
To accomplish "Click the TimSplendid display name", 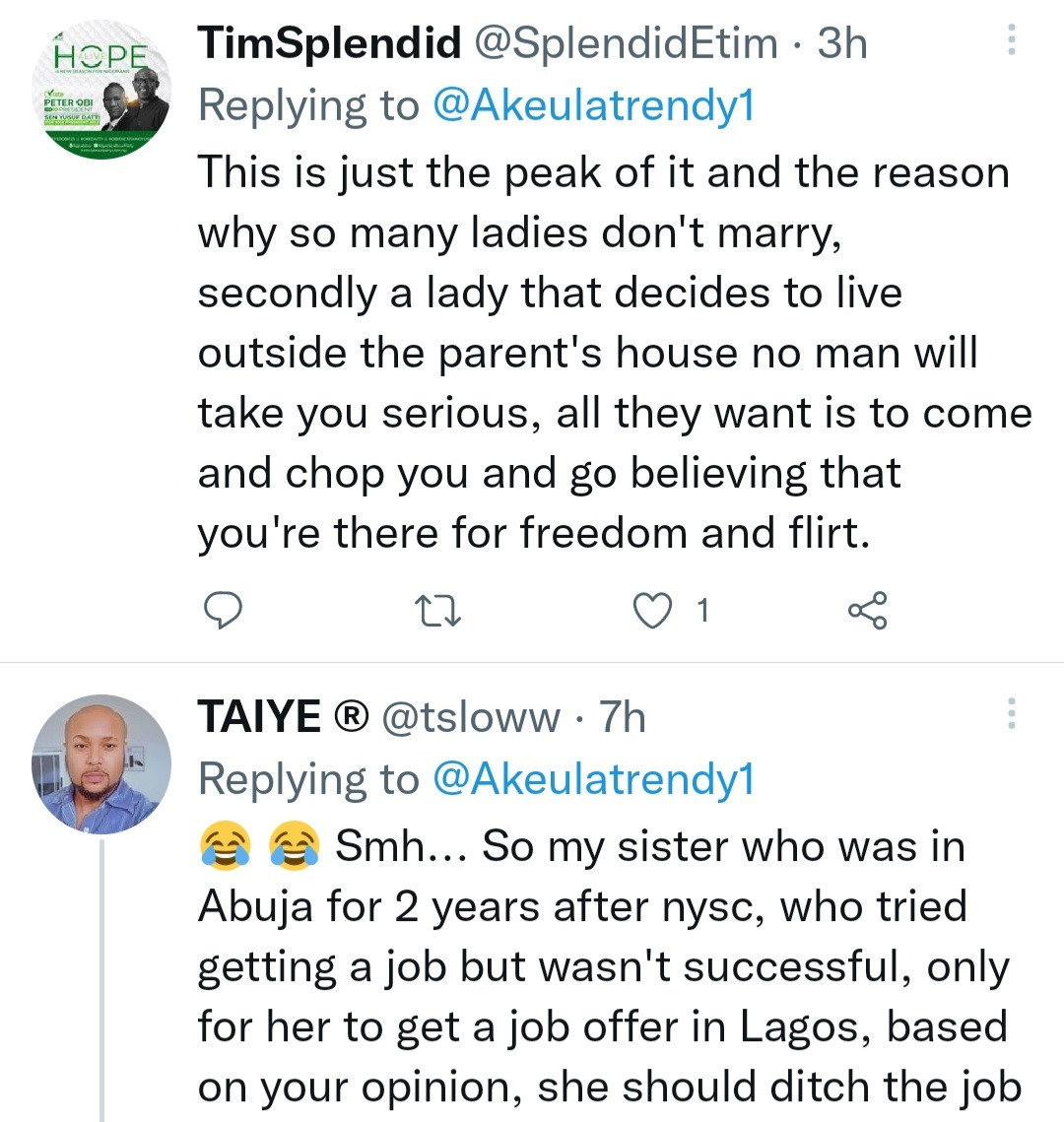I will tap(329, 43).
